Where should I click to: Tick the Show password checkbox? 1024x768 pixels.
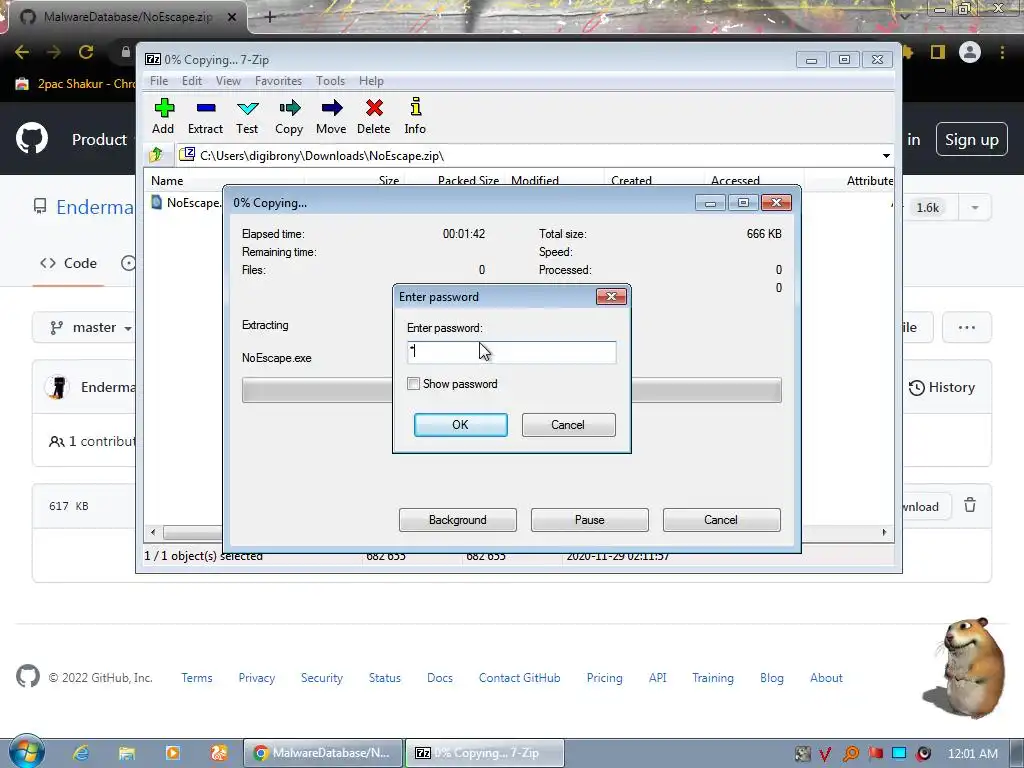pos(413,383)
